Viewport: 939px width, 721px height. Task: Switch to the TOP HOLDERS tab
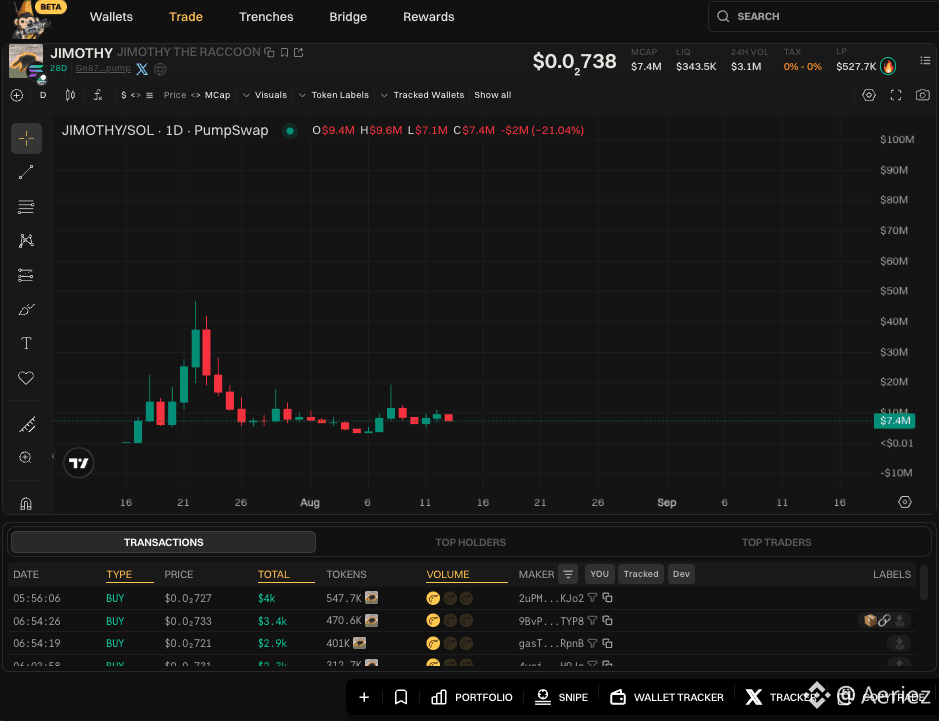tap(471, 543)
